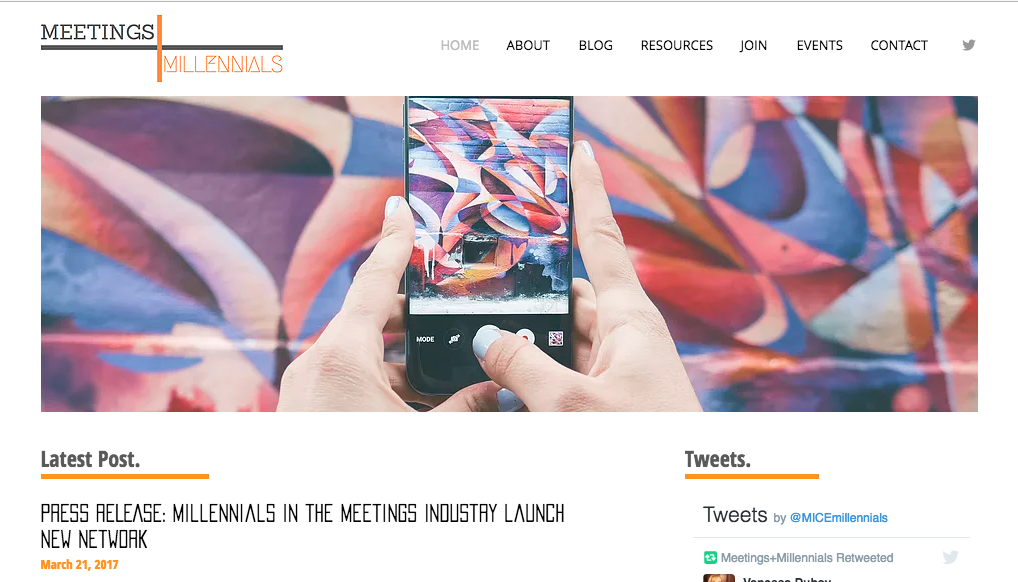1018x582 pixels.
Task: Click the Meetings Millennials logo
Action: (x=162, y=49)
